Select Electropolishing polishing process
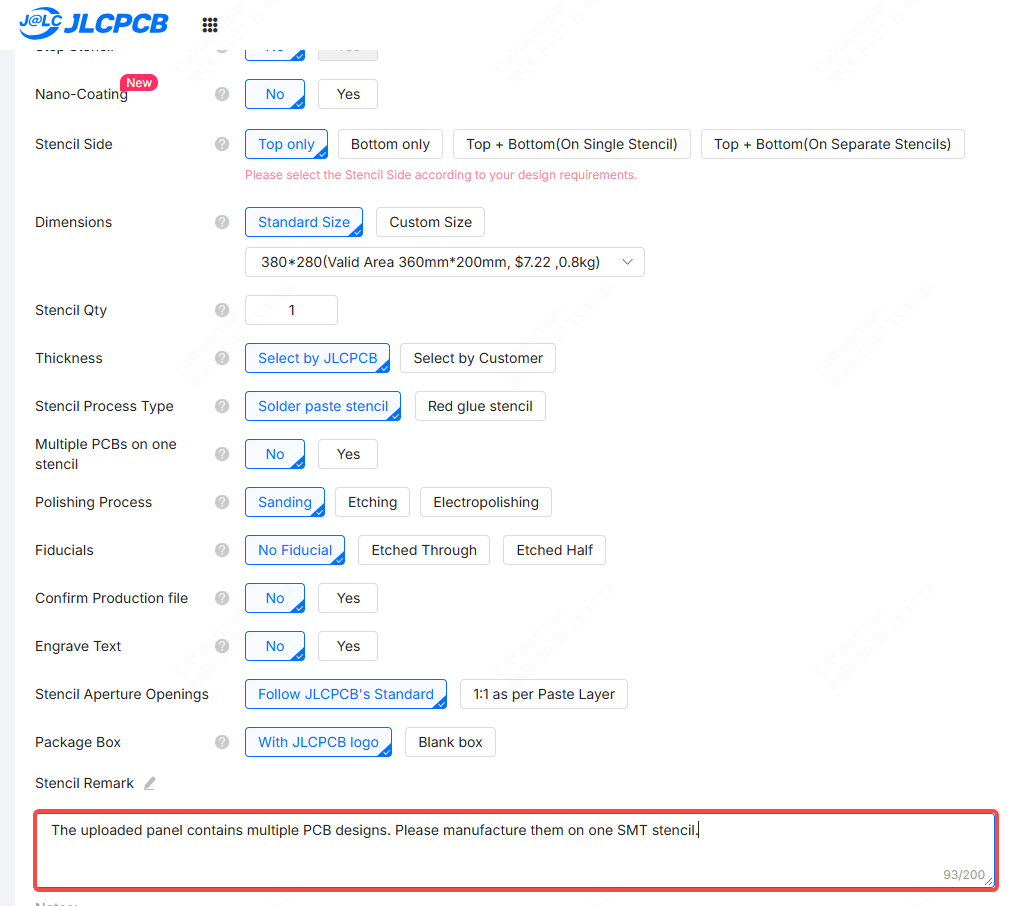Screen dimensions: 1014x906 pos(486,502)
